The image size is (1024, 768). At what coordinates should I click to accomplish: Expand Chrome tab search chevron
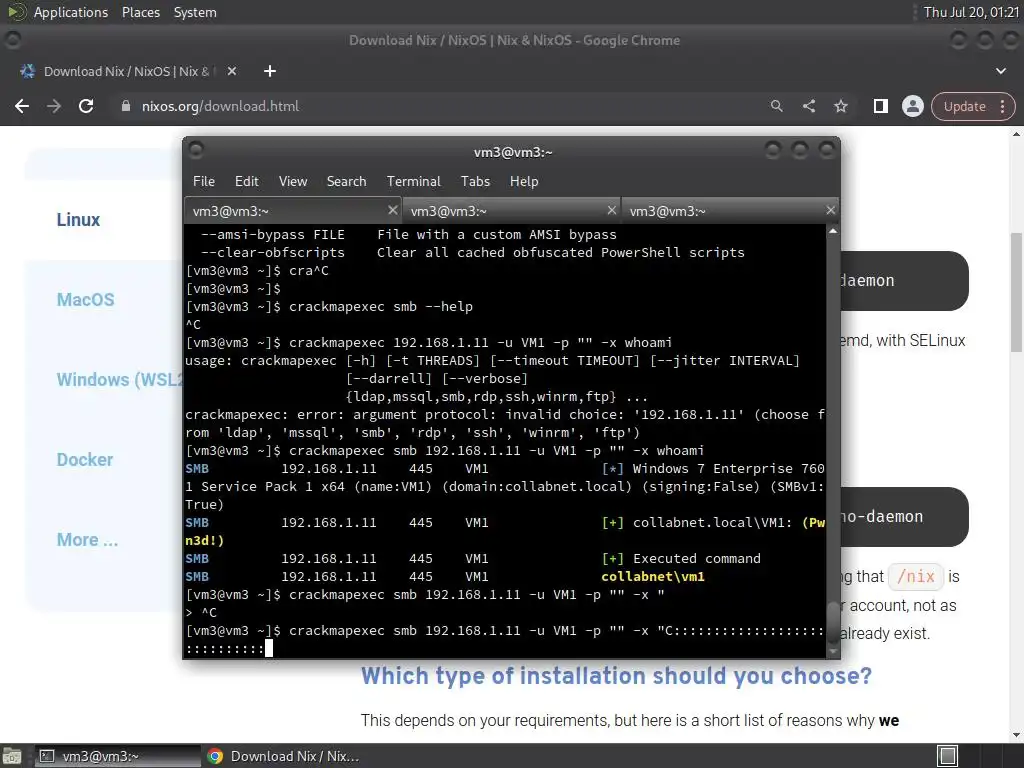tap(1000, 71)
